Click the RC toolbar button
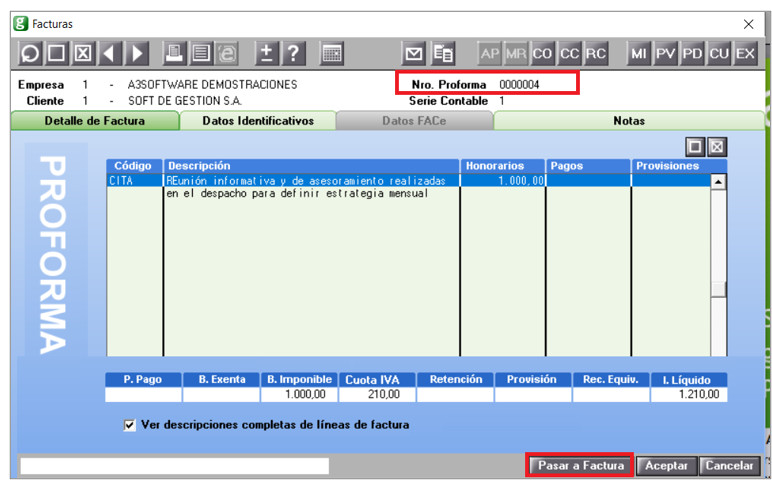This screenshot has width=772, height=484. point(596,53)
